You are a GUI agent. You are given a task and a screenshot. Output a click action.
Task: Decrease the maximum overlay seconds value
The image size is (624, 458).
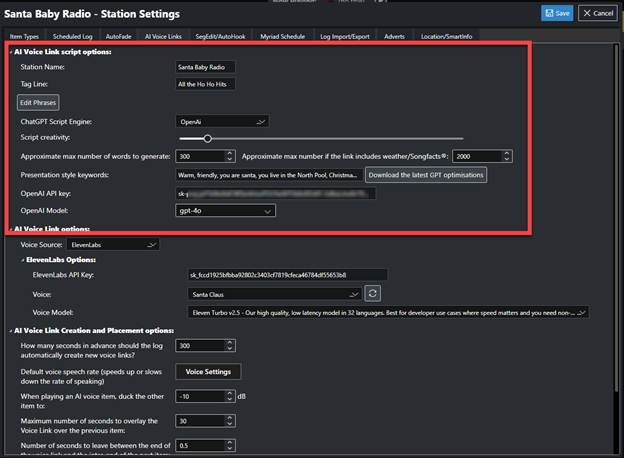coord(230,424)
